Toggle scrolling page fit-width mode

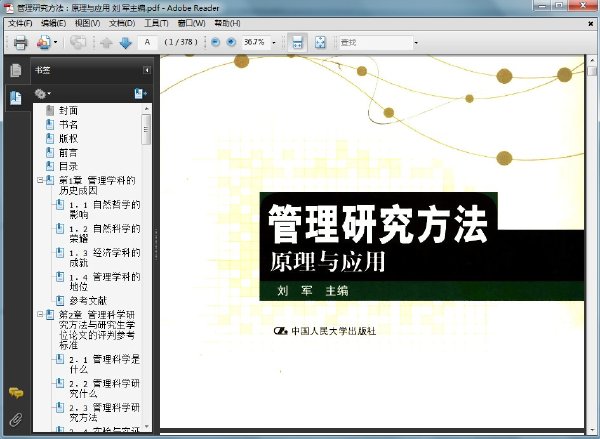click(x=297, y=42)
